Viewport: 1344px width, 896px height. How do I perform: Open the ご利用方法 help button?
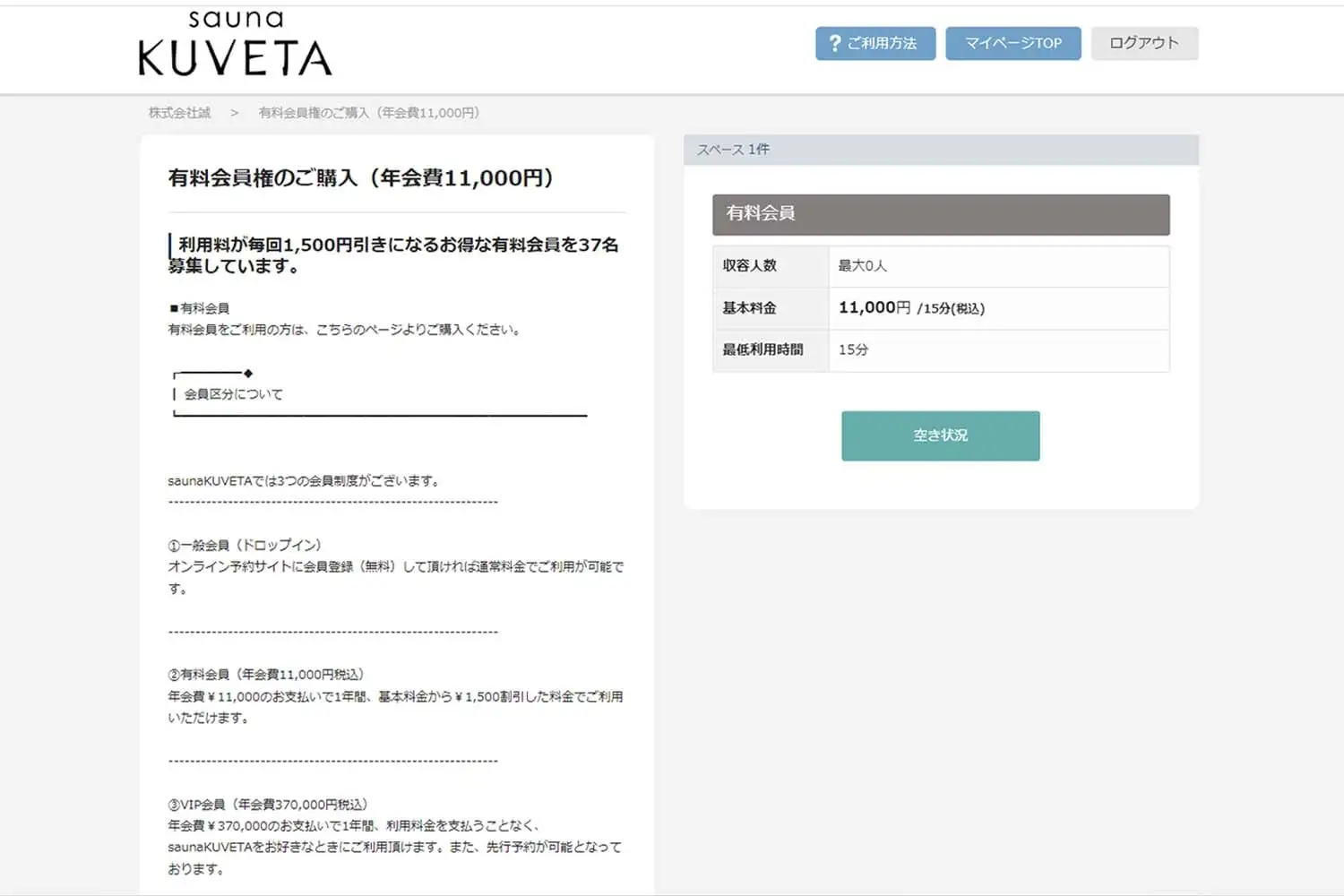pyautogui.click(x=875, y=43)
